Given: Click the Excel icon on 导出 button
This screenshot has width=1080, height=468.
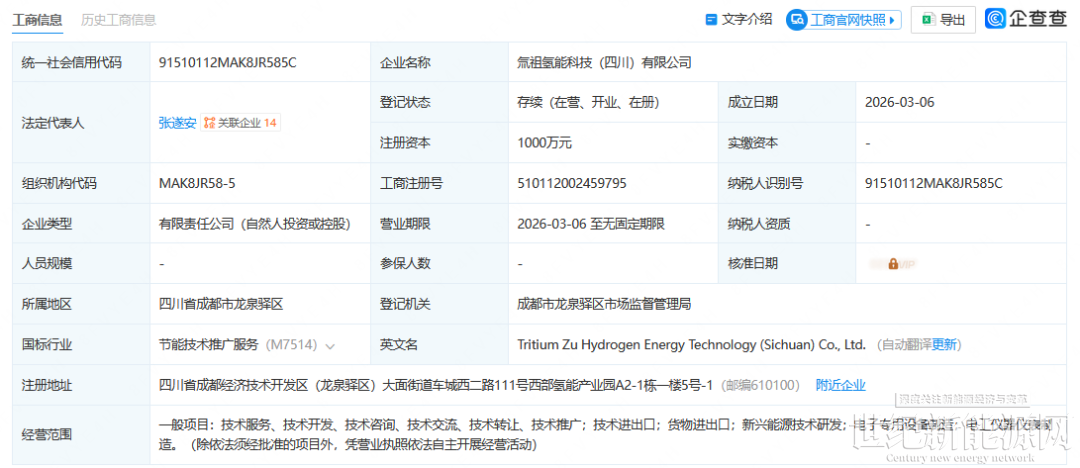Looking at the screenshot, I should [x=927, y=19].
